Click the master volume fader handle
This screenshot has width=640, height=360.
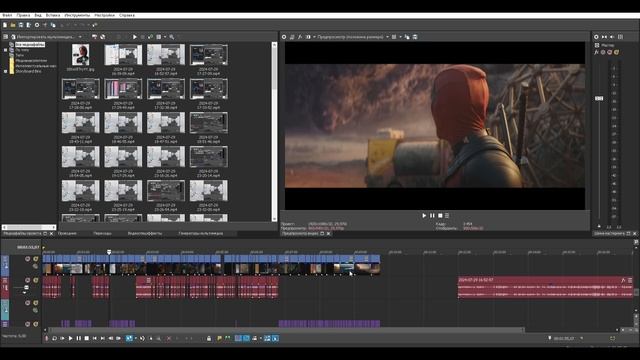coord(599,98)
